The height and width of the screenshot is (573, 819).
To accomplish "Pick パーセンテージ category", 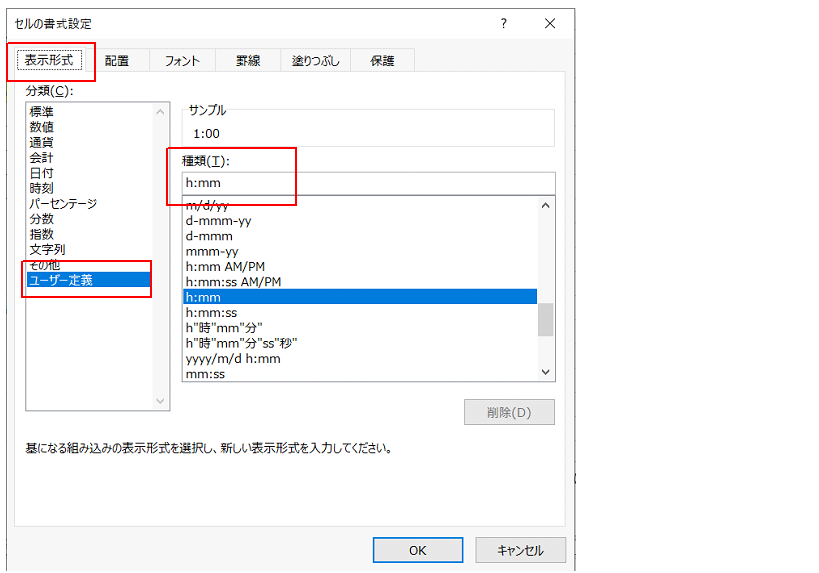I will [63, 204].
